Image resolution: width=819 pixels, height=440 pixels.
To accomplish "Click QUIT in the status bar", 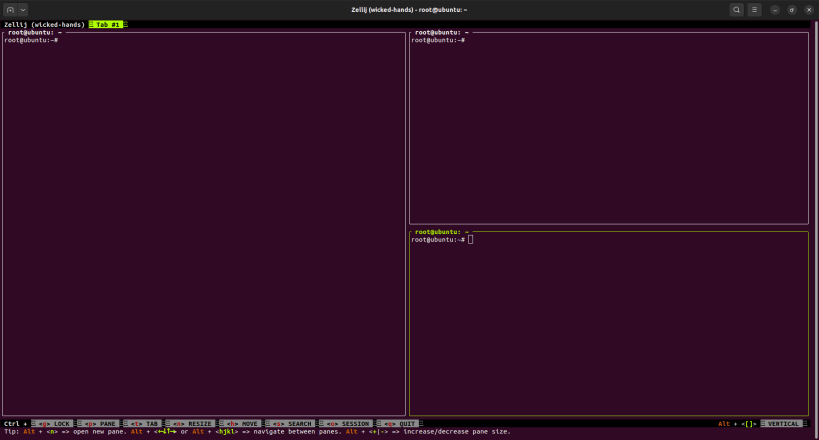I will [x=400, y=424].
